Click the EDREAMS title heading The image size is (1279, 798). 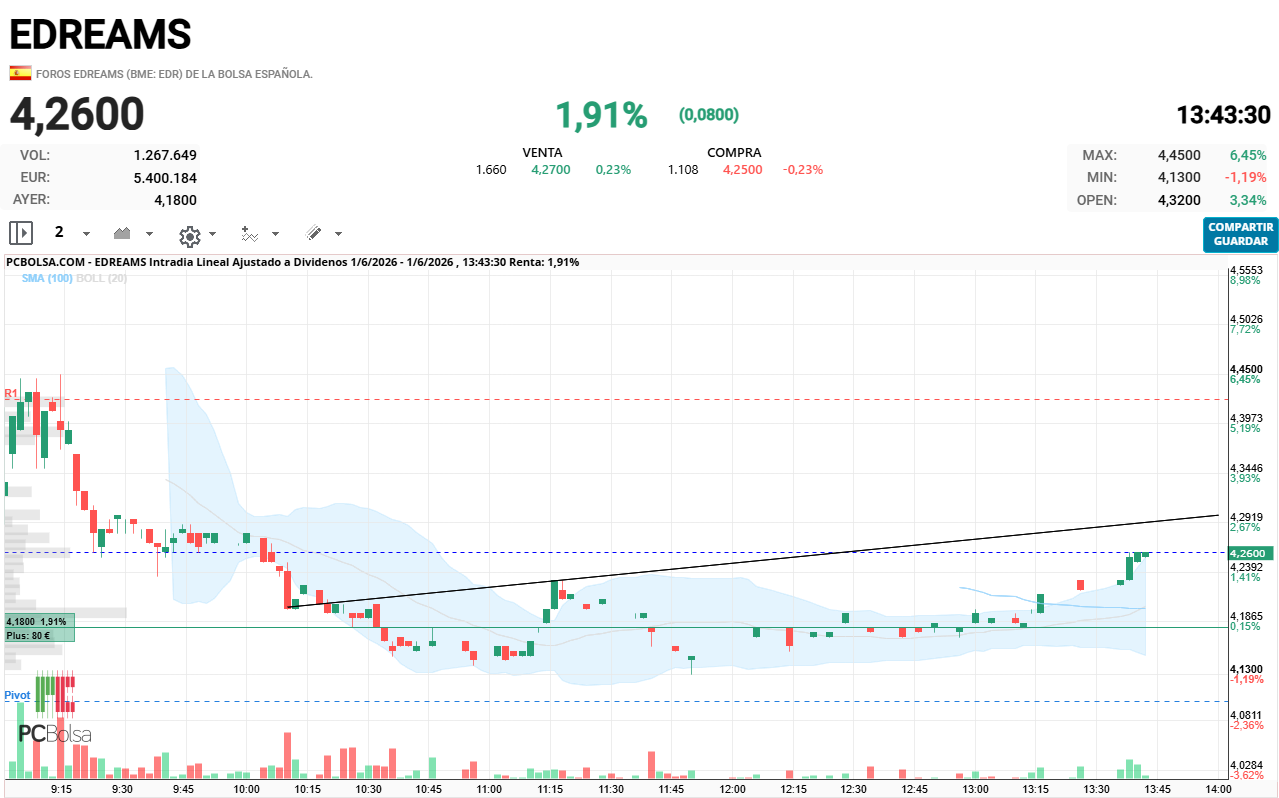pos(100,35)
